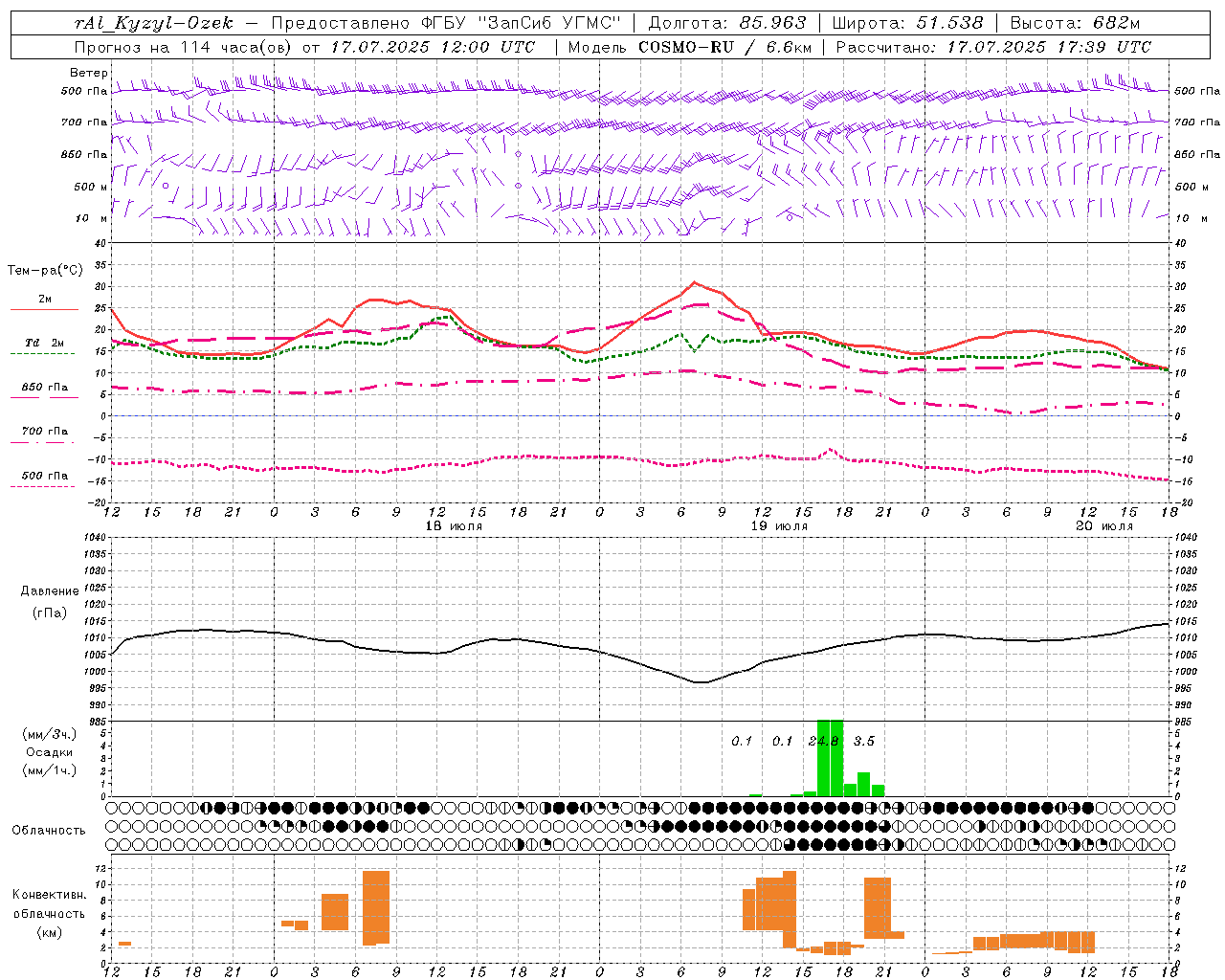Click the solid red 2м legend line

pos(44,310)
